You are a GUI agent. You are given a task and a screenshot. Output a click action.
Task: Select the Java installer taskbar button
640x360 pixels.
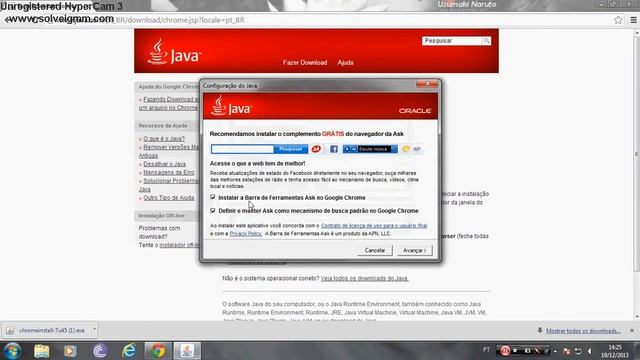187,351
